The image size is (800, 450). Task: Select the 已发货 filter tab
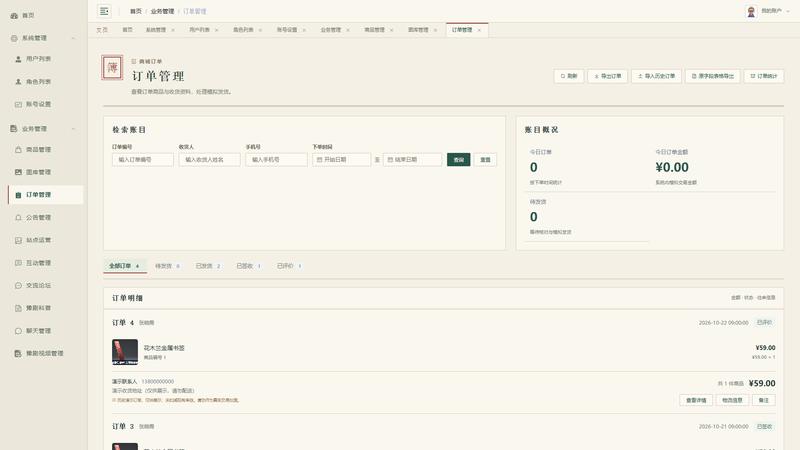[208, 266]
